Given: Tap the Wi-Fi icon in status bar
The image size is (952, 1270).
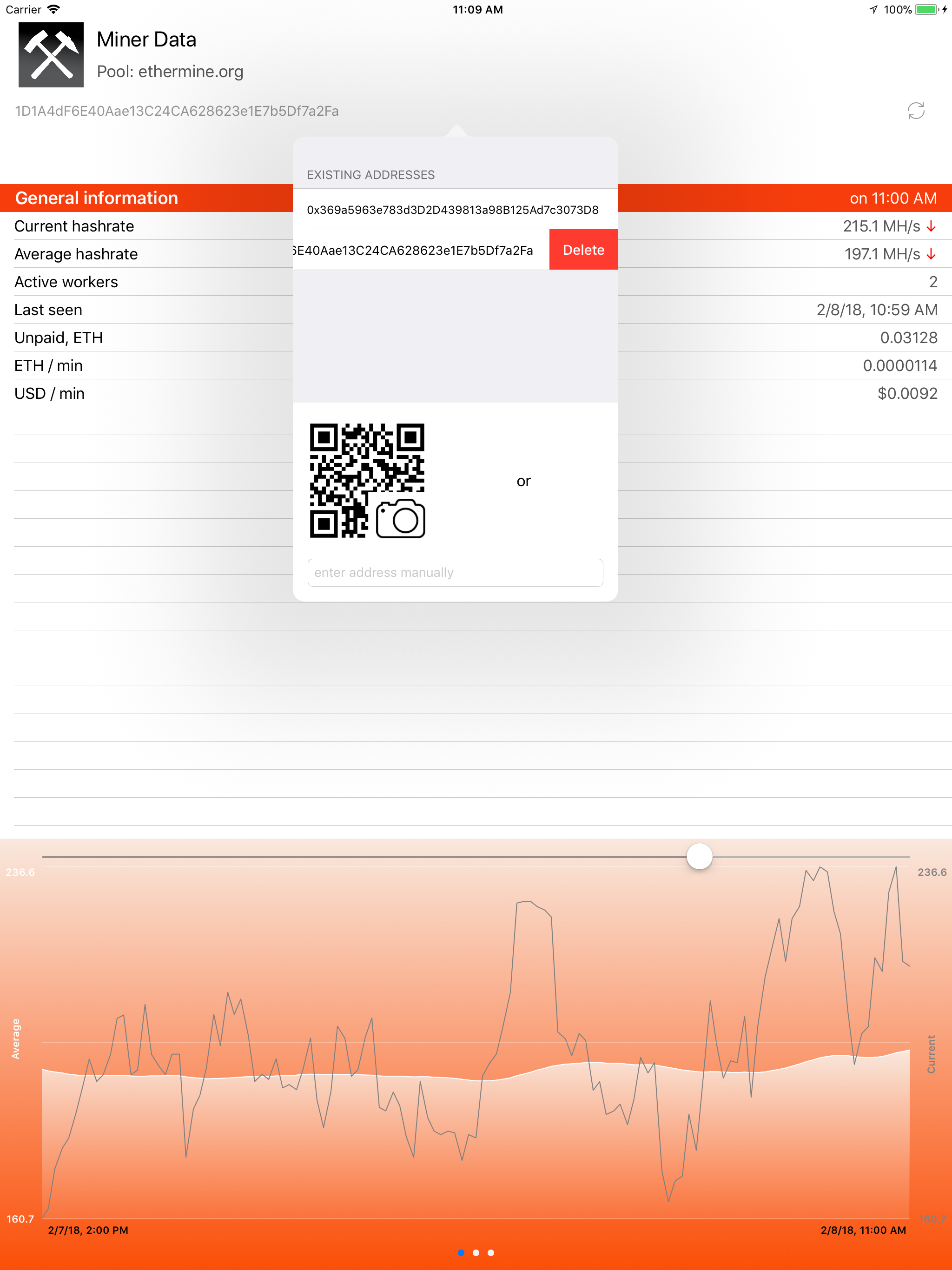Looking at the screenshot, I should 53,9.
